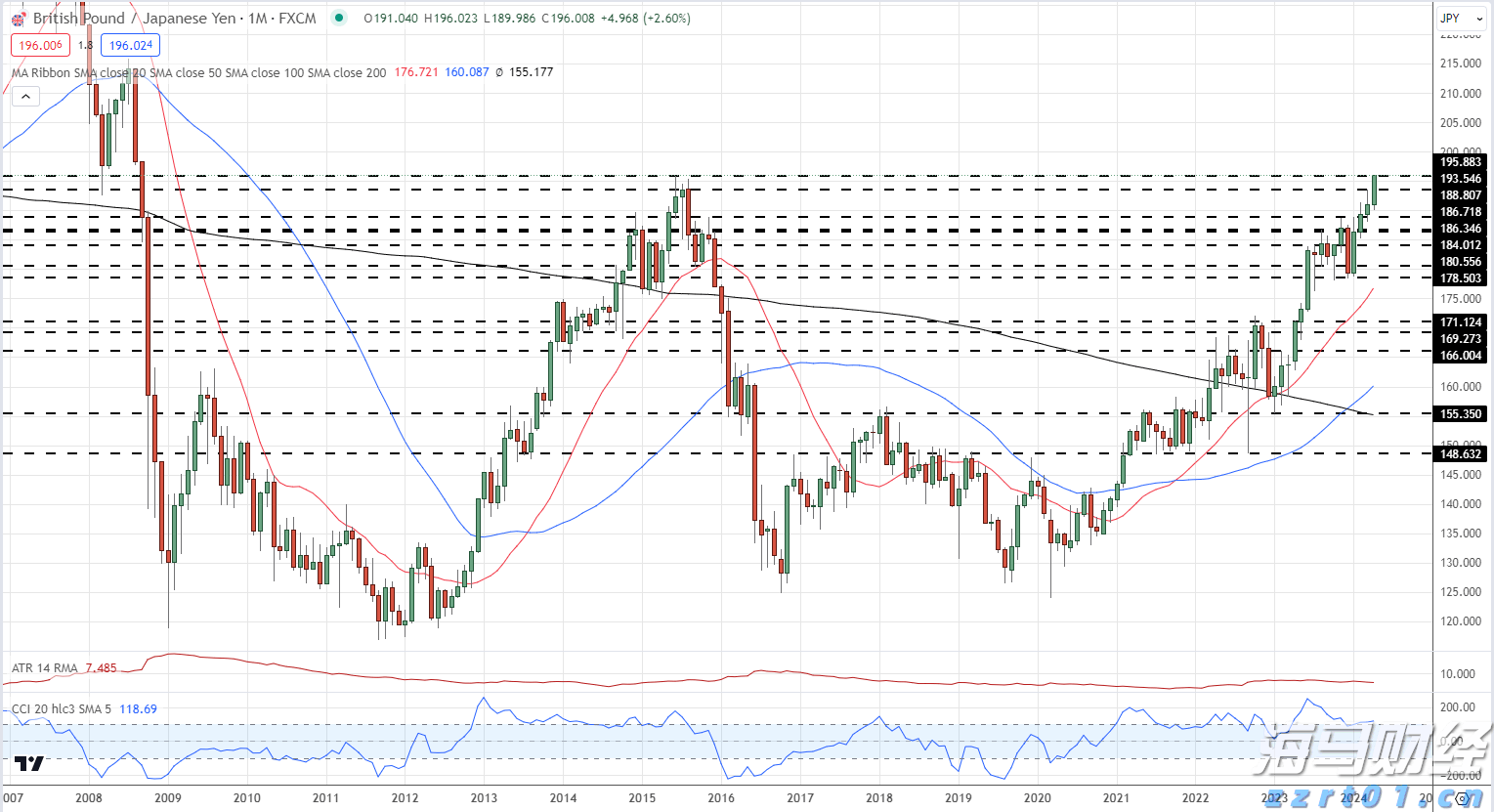Screen dimensions: 1494x812
Task: Click the 2022 year label on time axis
Action: 1195,798
